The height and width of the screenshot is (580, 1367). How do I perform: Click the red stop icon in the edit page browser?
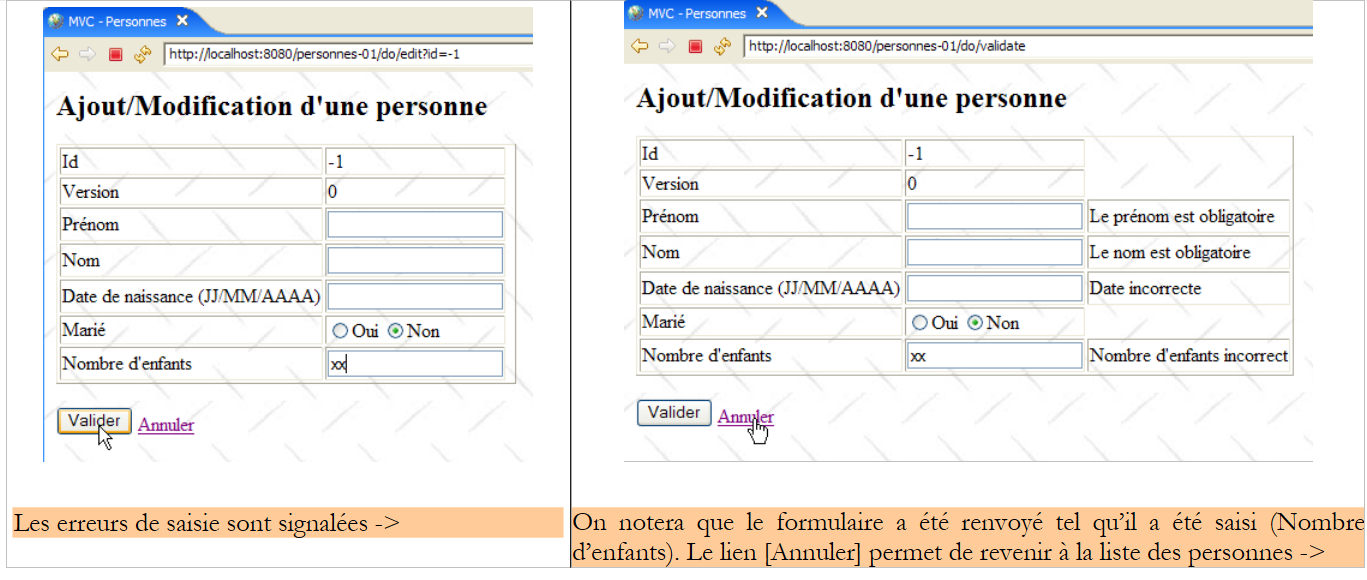[x=115, y=54]
